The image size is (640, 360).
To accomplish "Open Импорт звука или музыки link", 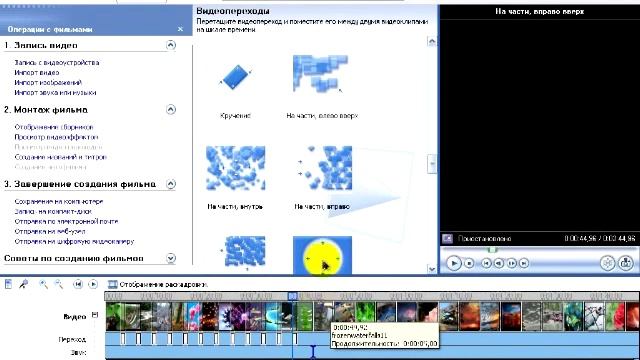I will pyautogui.click(x=55, y=93).
